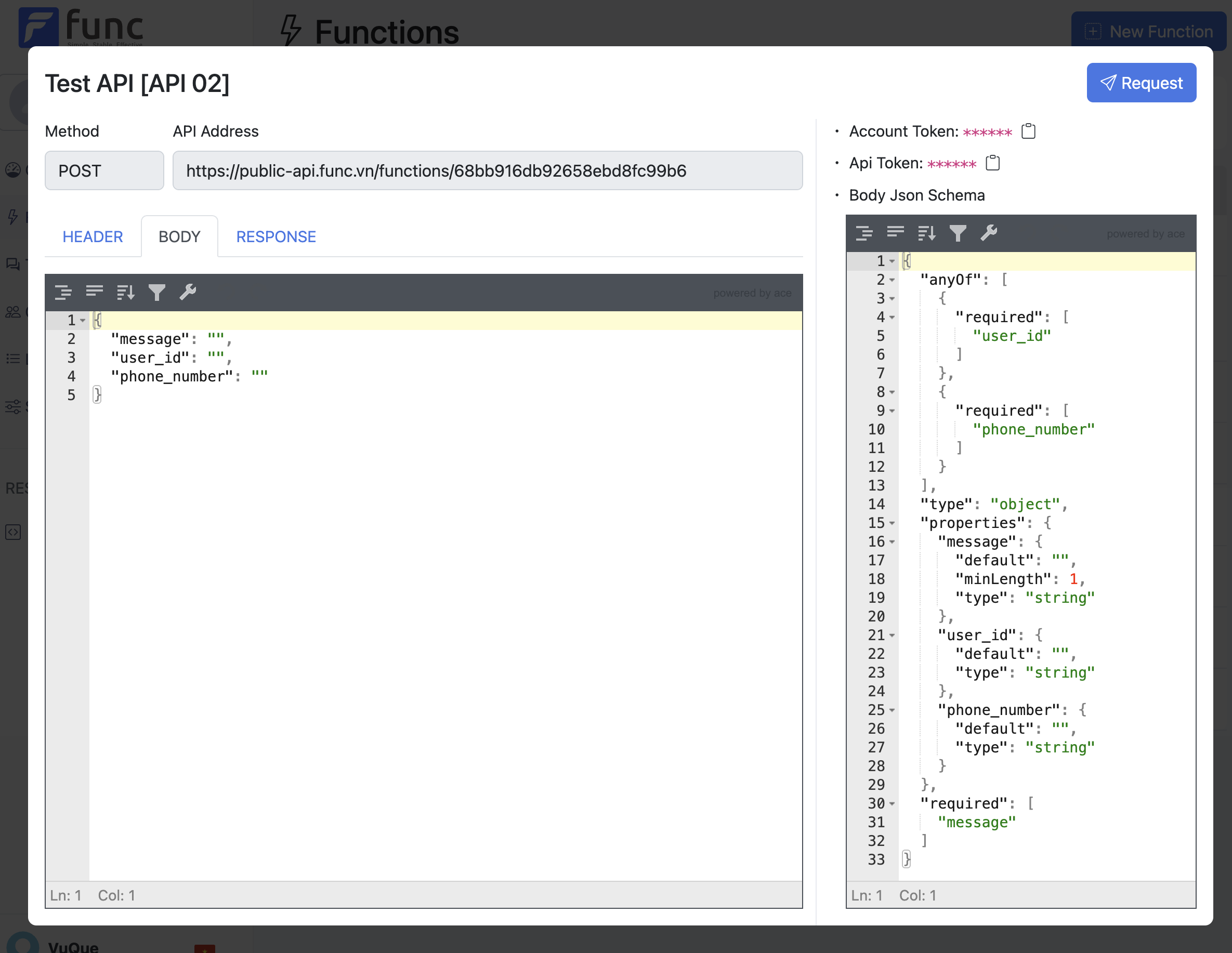
Task: Click filter icon in body editor toolbar
Action: (157, 292)
